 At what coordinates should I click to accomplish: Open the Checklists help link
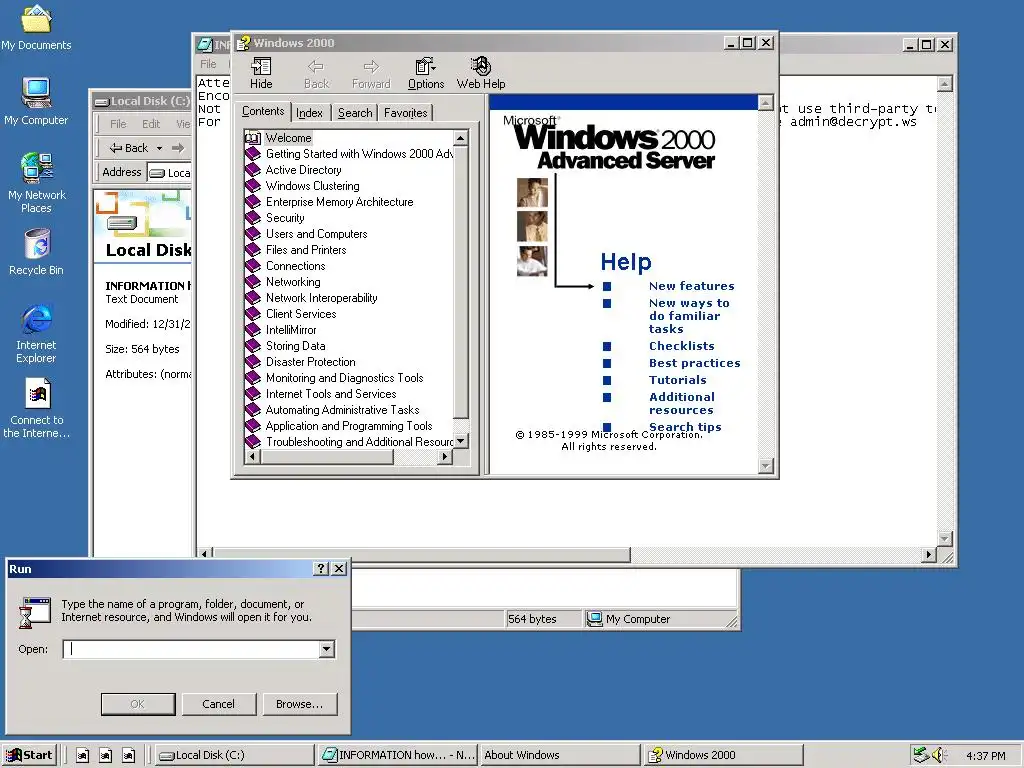pyautogui.click(x=681, y=346)
